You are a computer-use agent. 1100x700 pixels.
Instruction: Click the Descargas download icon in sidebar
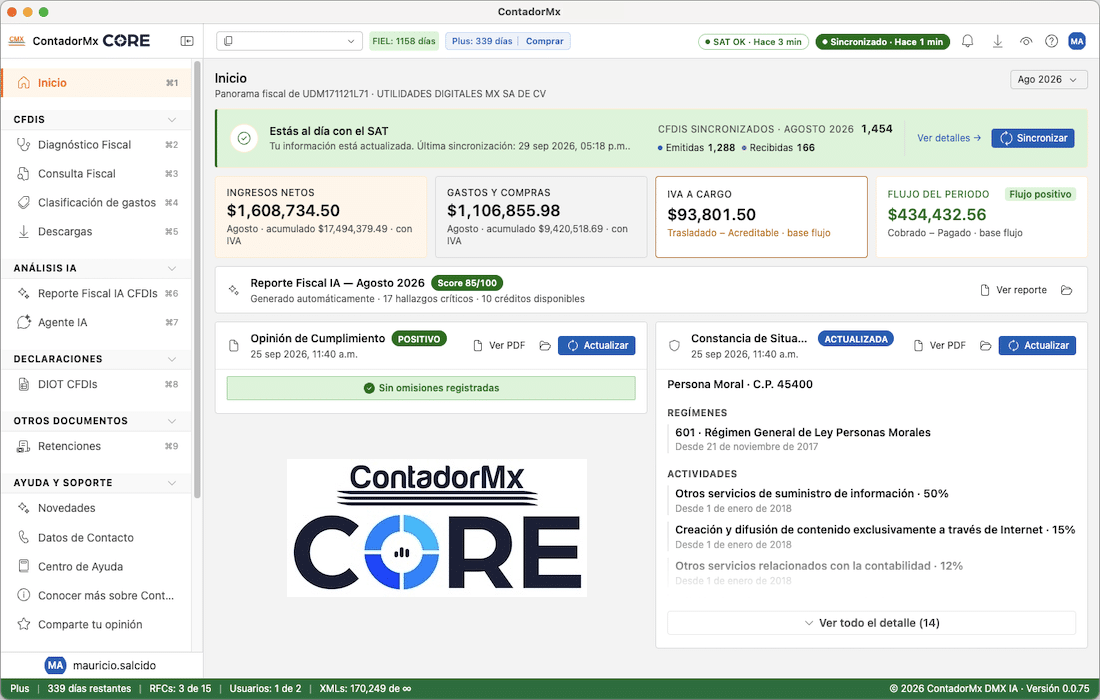pyautogui.click(x=24, y=231)
